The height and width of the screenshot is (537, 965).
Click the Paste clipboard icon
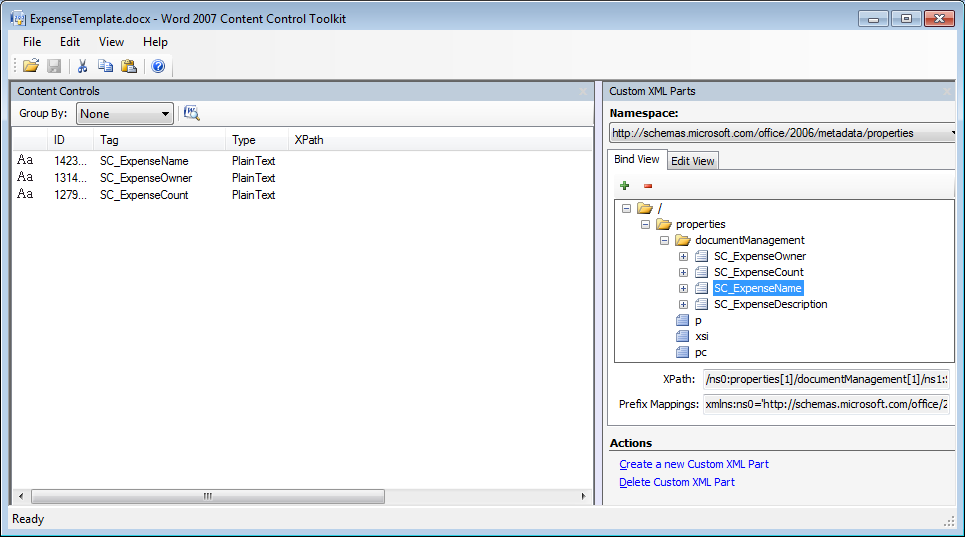pos(128,66)
